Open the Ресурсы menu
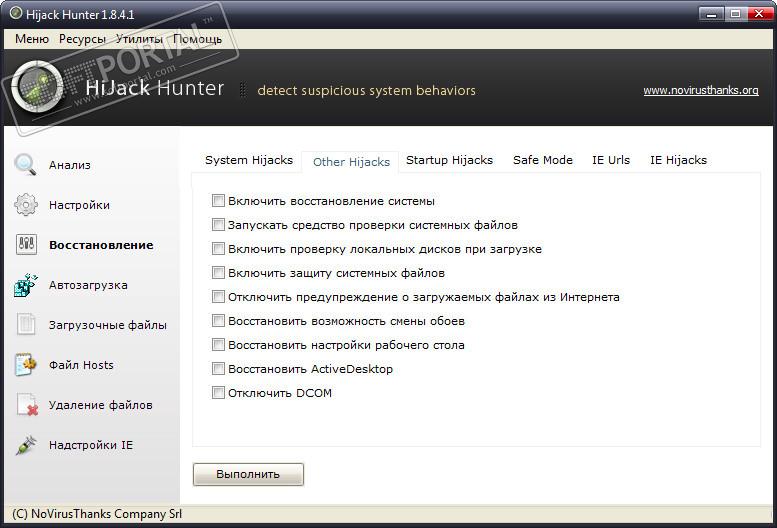Viewport: 777px width, 528px height. (82, 39)
